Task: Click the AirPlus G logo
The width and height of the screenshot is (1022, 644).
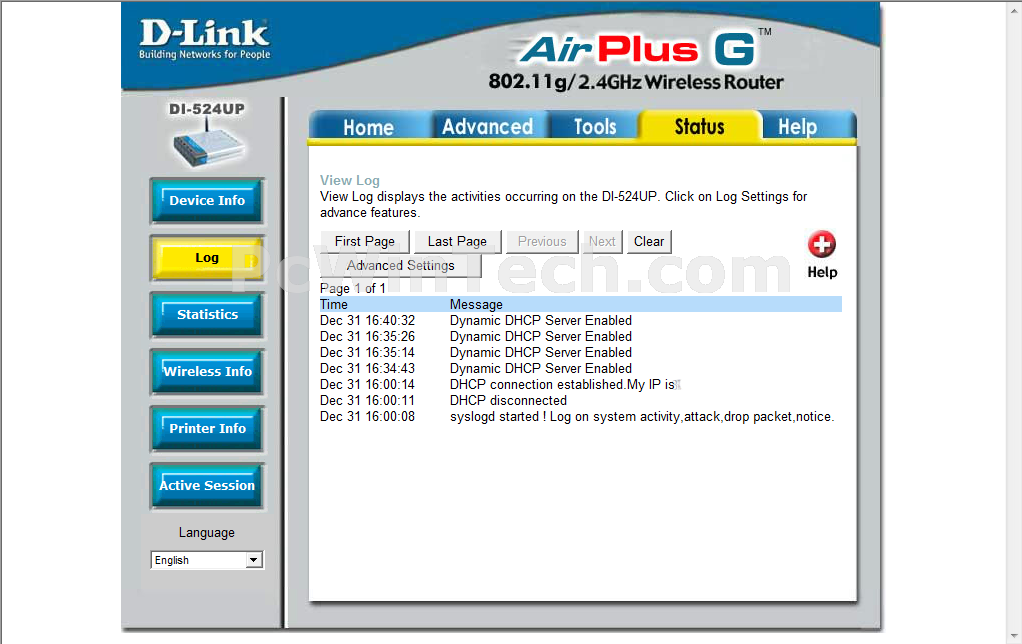Action: click(x=638, y=49)
